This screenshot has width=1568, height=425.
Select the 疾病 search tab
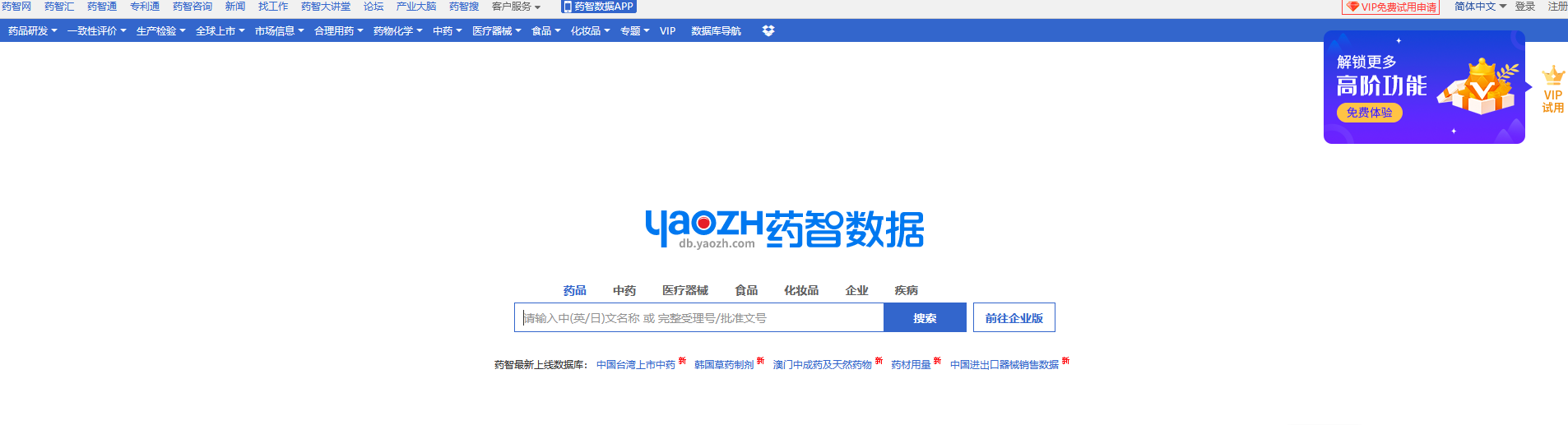[x=907, y=290]
